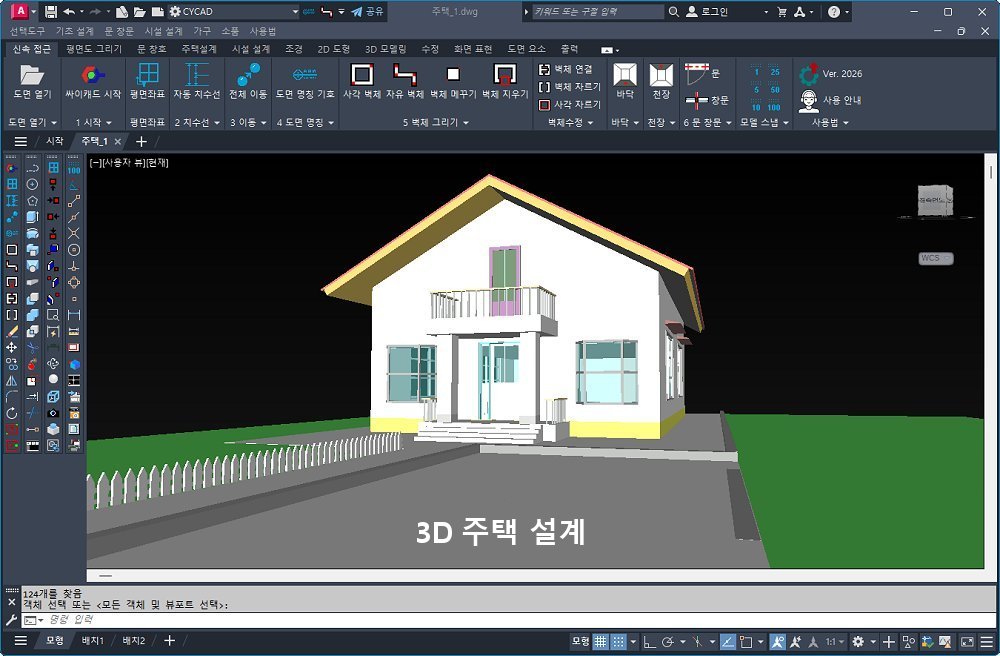Click the 도면 명칭 기호 icon
The image size is (1000, 656).
tap(305, 75)
